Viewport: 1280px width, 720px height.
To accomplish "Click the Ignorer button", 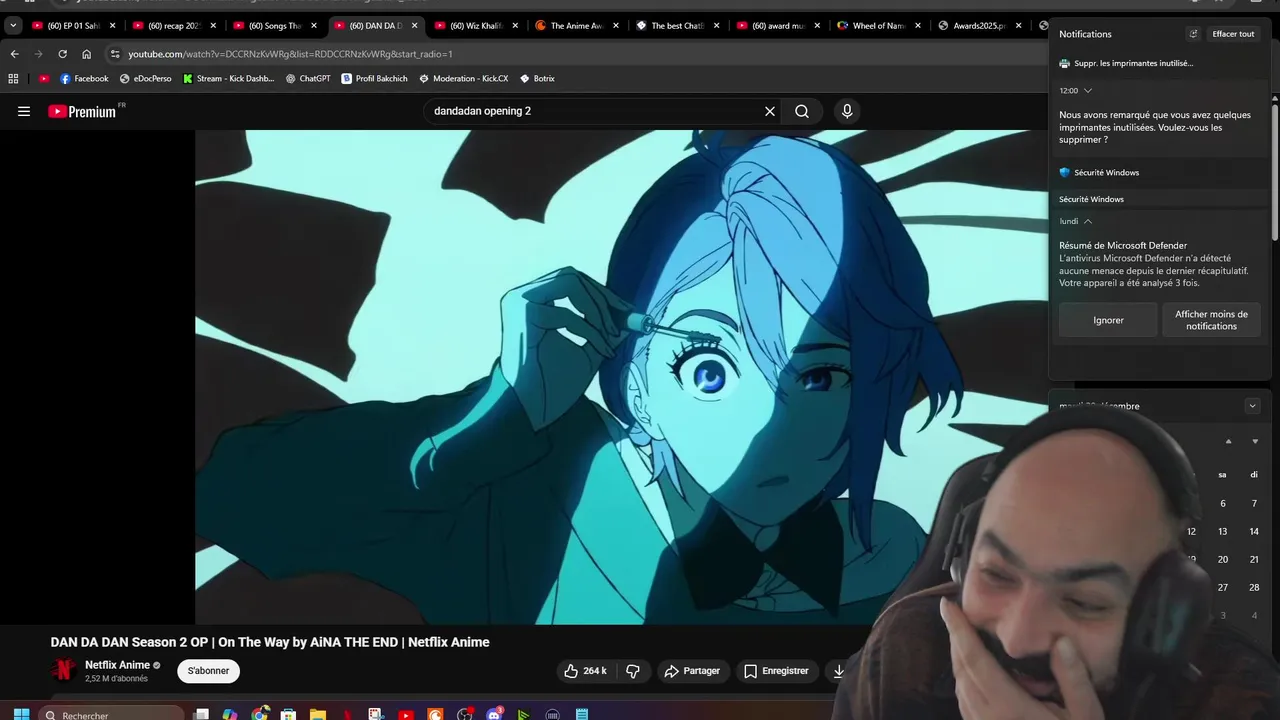I will (x=1108, y=320).
